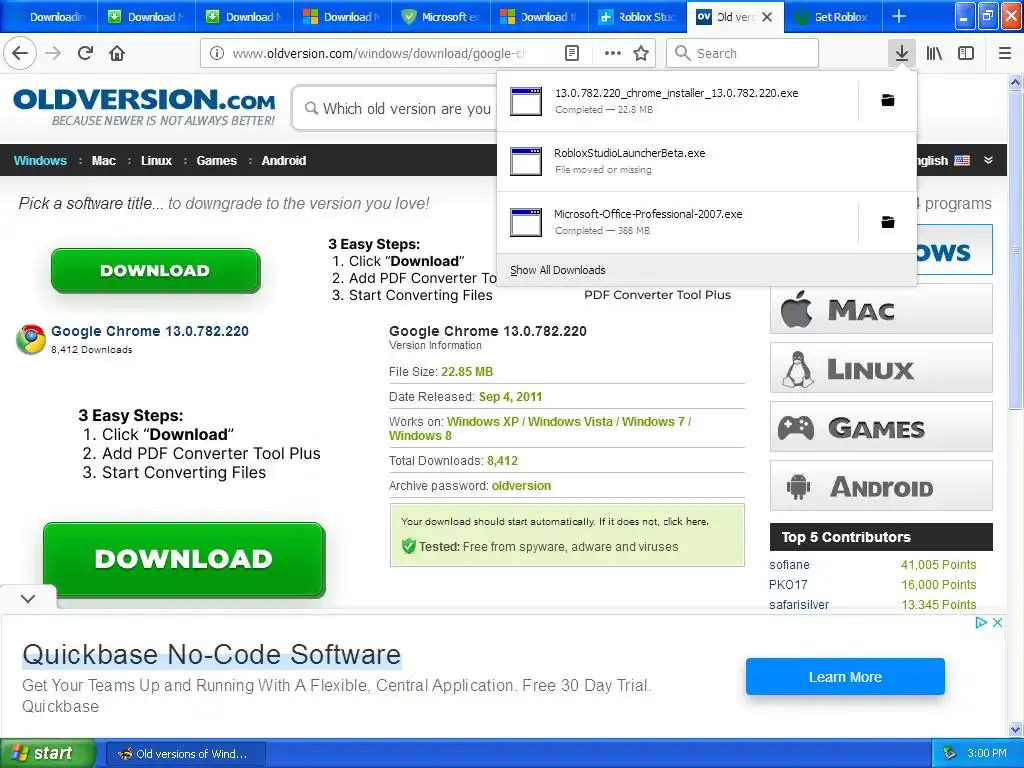Switch to the first Downloading tab
The height and width of the screenshot is (768, 1024).
pyautogui.click(x=49, y=17)
